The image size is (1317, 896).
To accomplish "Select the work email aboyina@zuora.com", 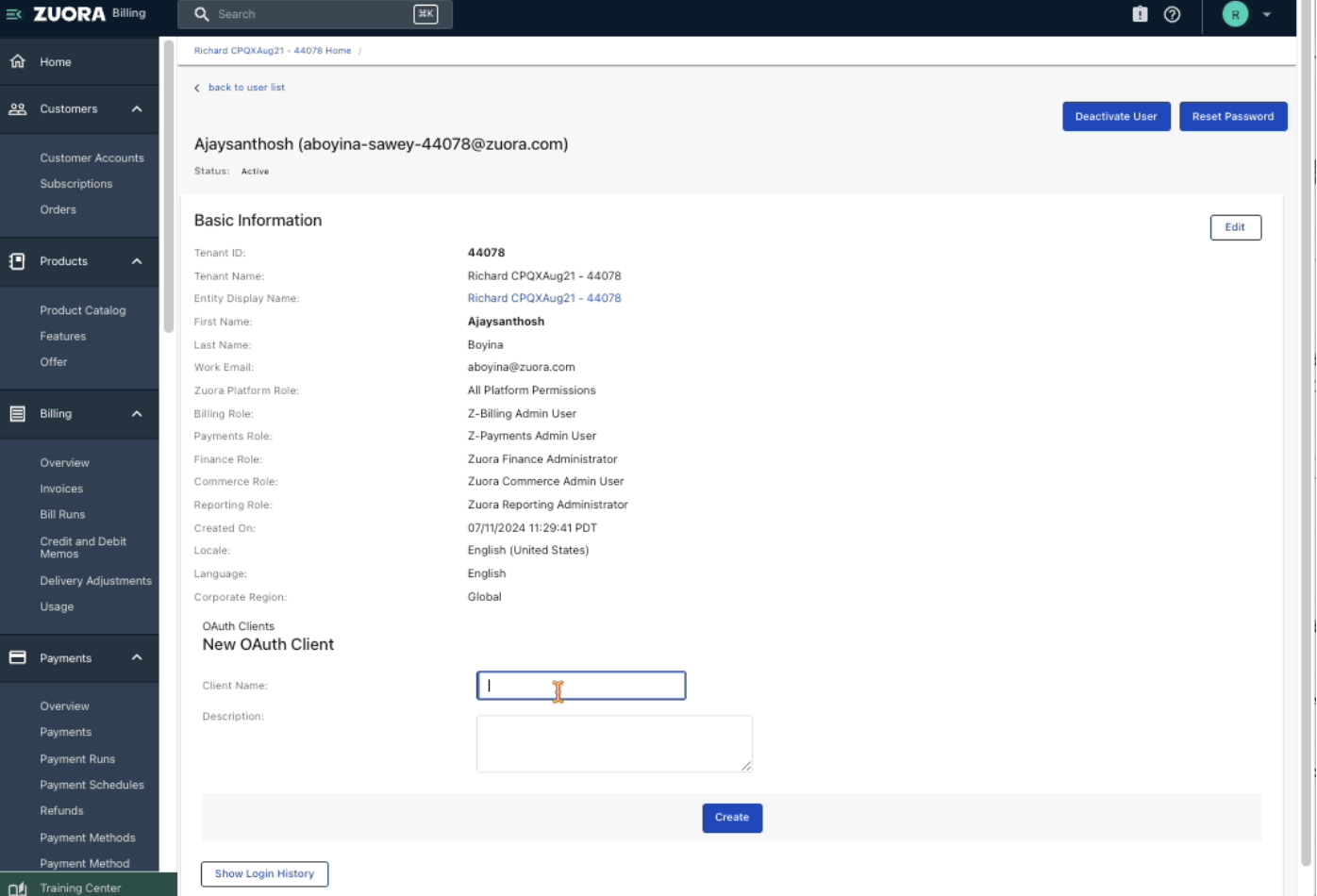I will pos(521,367).
